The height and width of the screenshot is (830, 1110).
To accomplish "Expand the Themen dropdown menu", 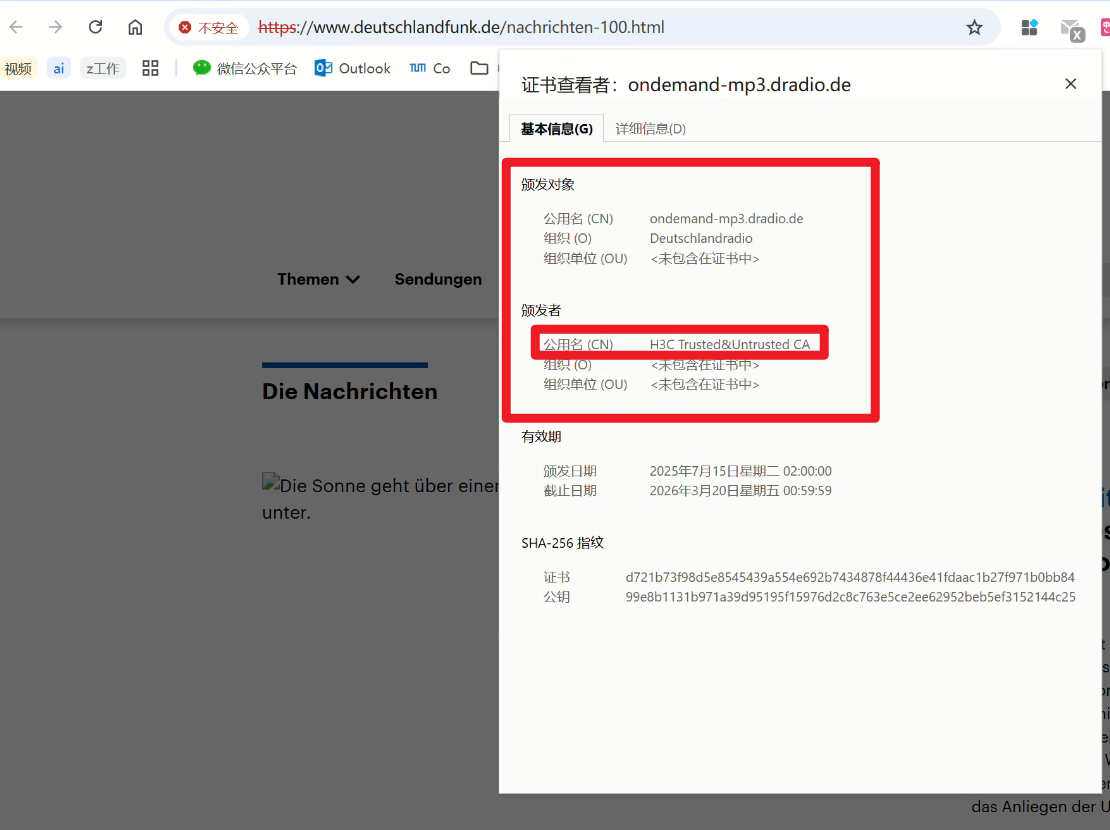I will coord(319,279).
